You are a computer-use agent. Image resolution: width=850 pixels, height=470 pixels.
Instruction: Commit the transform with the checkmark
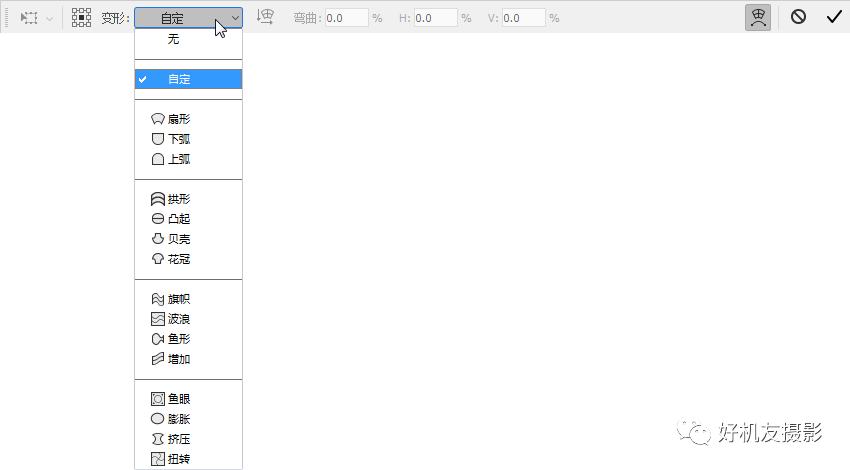[834, 17]
